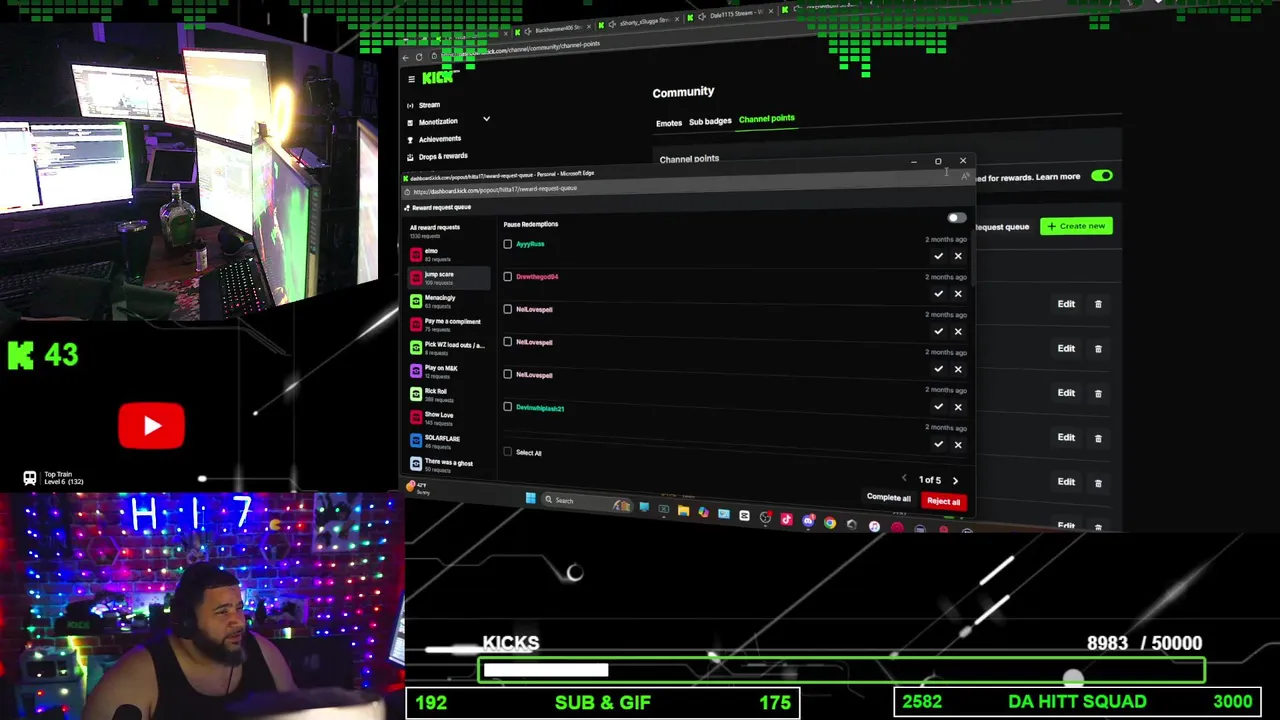
Task: Check the AyyyRuss request checkbox
Action: pyautogui.click(x=508, y=244)
